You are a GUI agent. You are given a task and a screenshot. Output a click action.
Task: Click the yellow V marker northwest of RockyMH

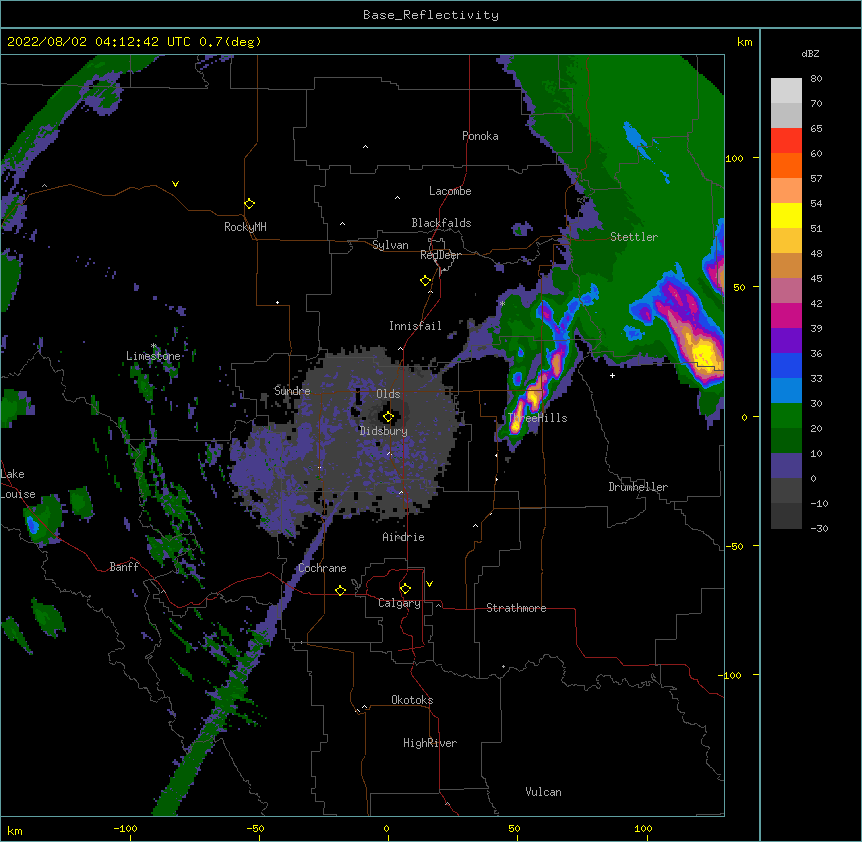pyautogui.click(x=175, y=184)
